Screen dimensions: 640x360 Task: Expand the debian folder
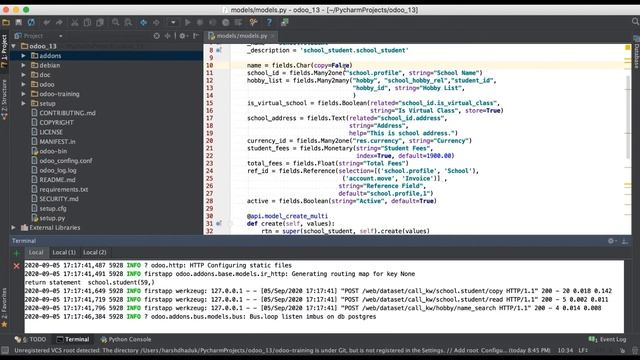23,65
